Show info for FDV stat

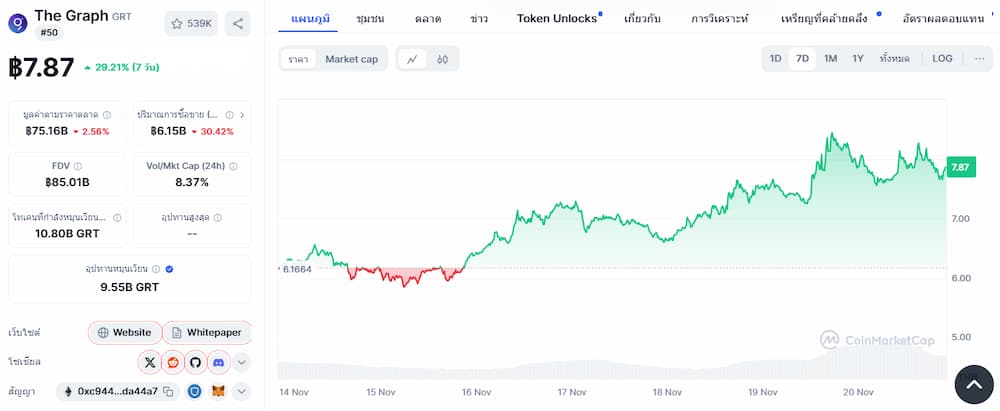pos(77,166)
